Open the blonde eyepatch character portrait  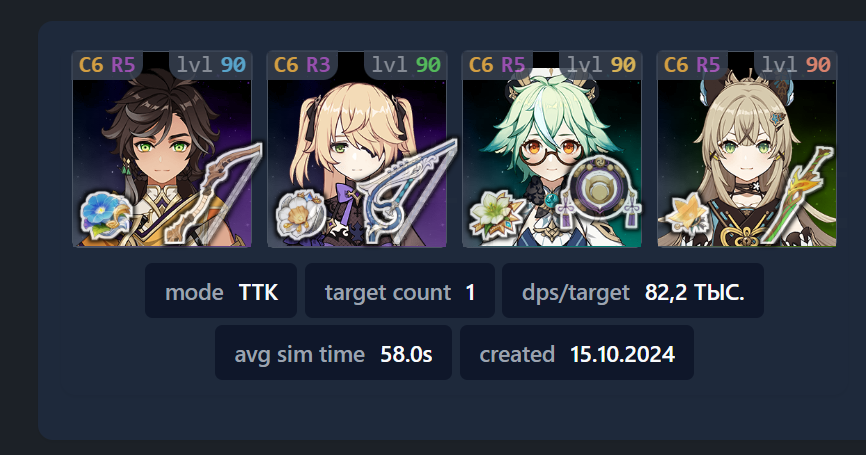click(357, 149)
